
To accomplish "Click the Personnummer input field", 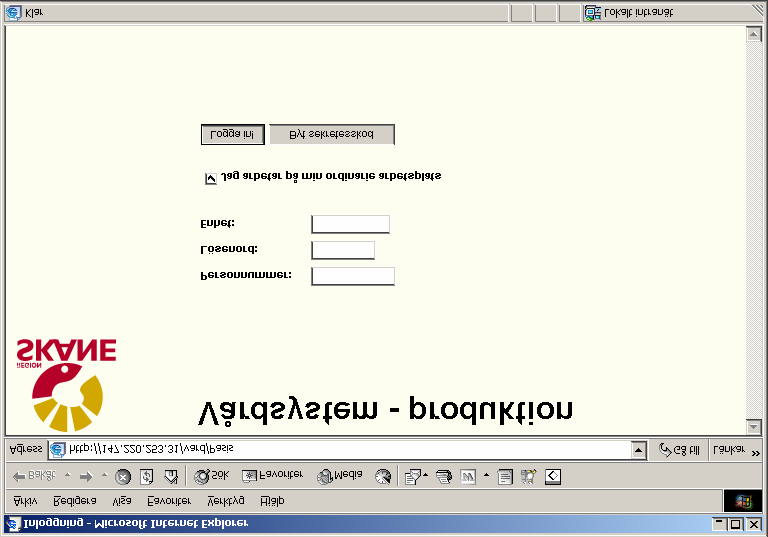I will point(353,276).
